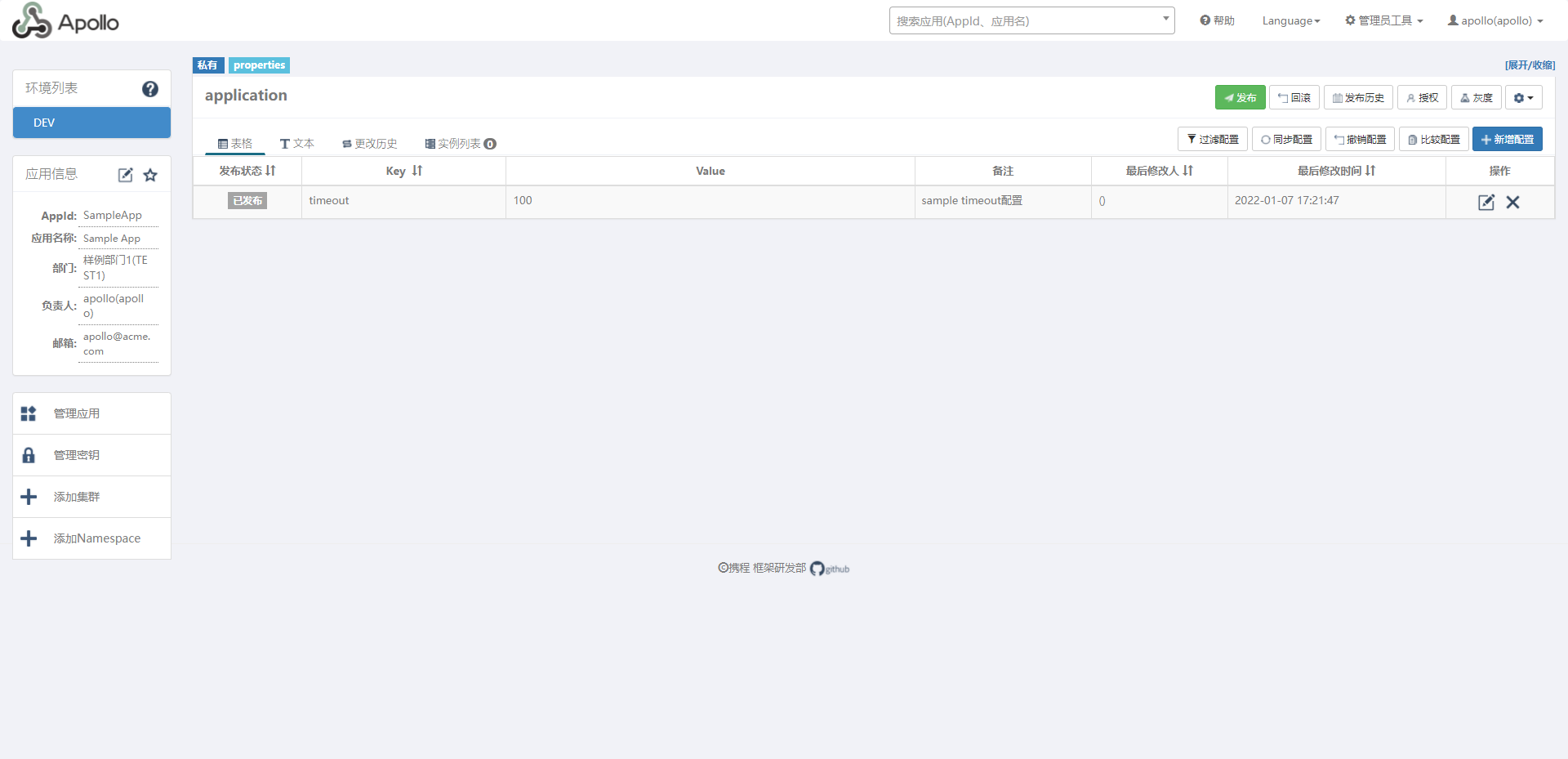Open 管理应用
1568x759 pixels.
coord(91,413)
